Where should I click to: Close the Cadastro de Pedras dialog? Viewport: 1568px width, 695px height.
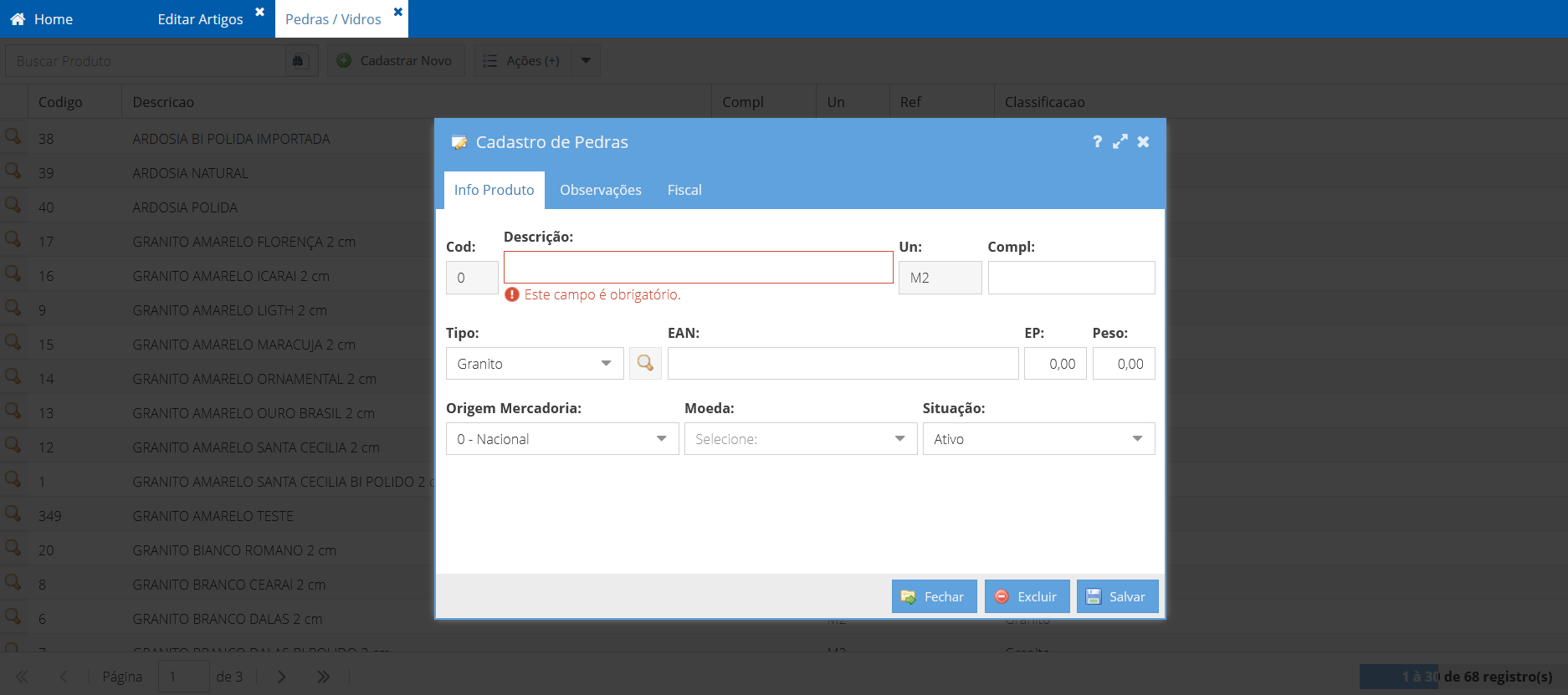click(1143, 141)
